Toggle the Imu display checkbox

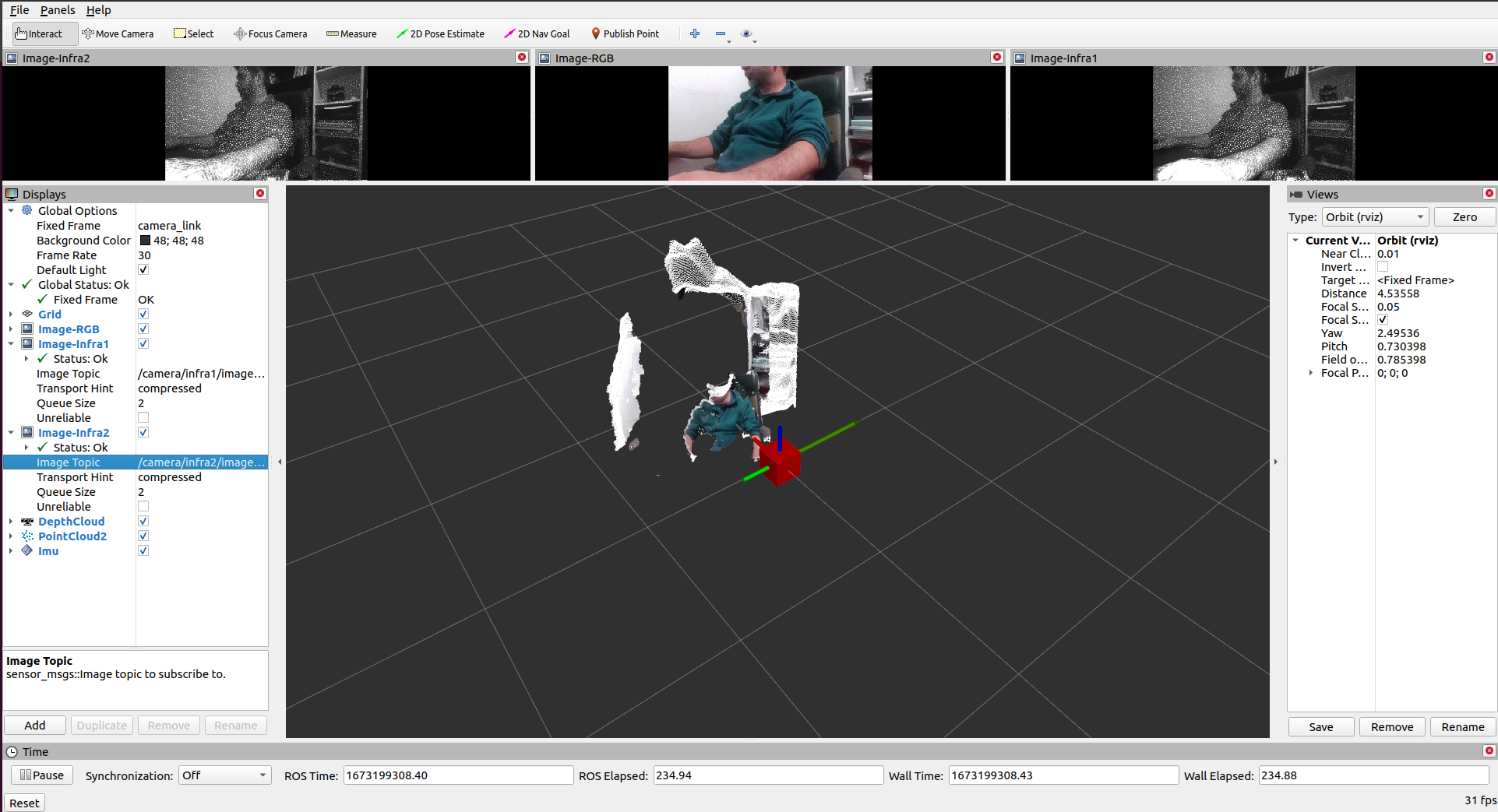tap(143, 551)
